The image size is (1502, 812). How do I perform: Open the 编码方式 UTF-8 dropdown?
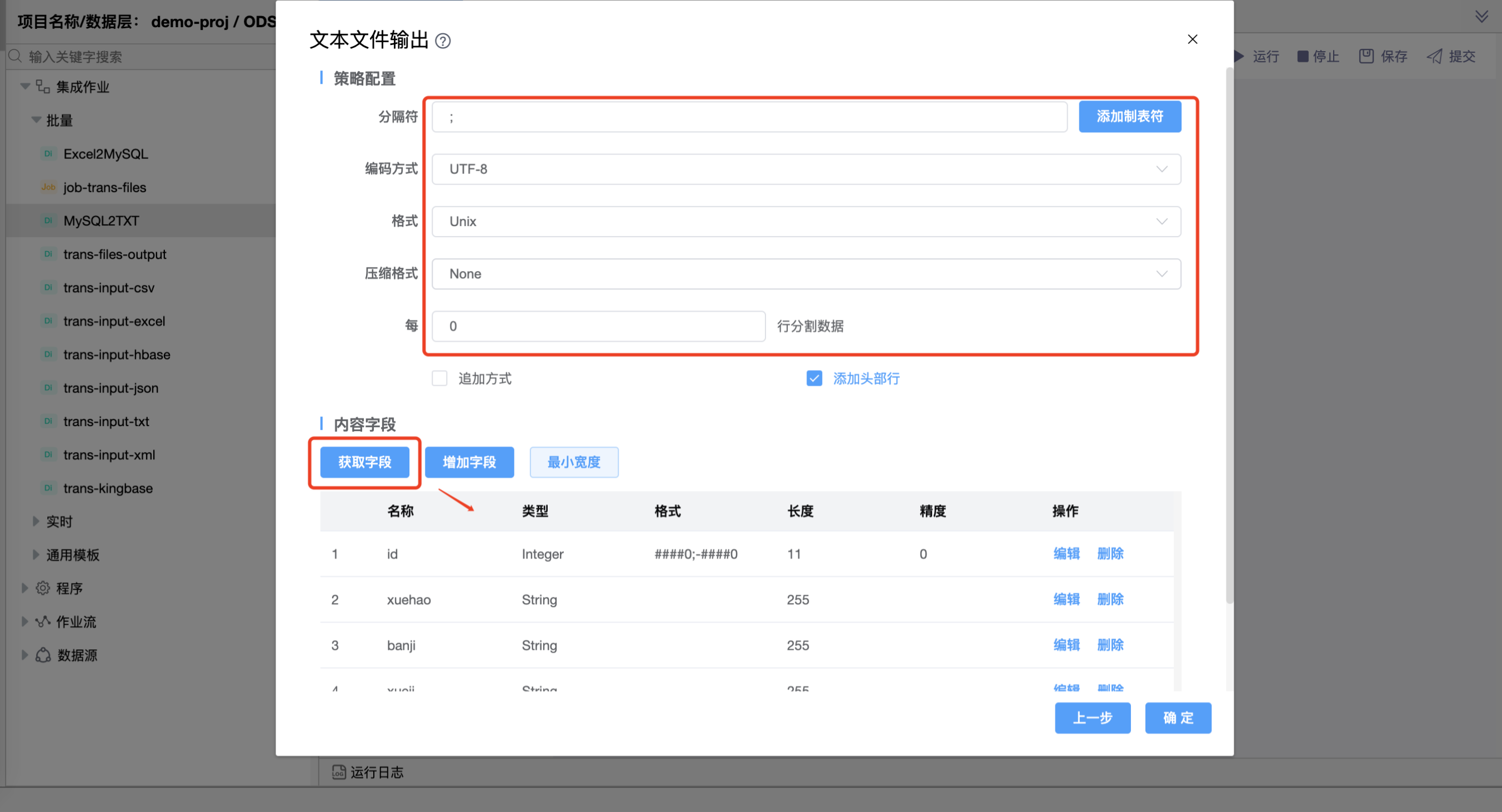806,169
